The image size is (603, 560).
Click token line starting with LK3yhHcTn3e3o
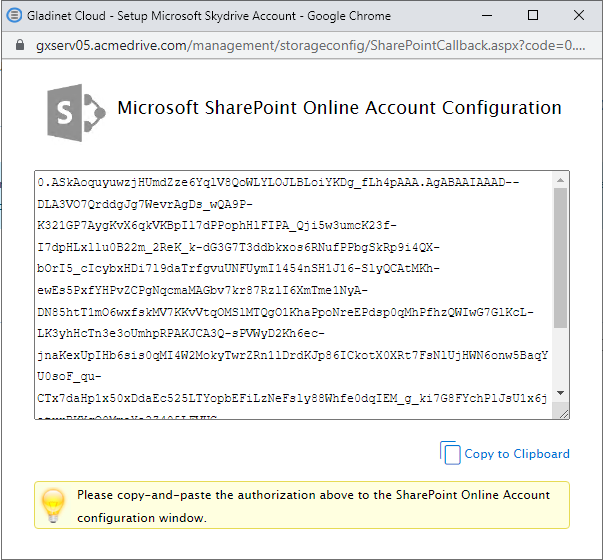181,333
